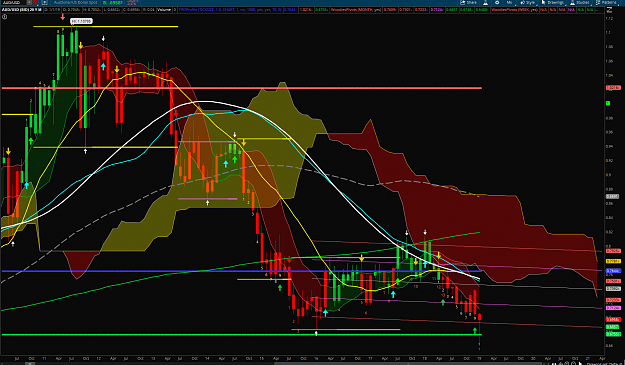Open the symbol dropdown arrow beside AUD/USD
Viewport: 625px width, 365px height.
click(29, 2)
